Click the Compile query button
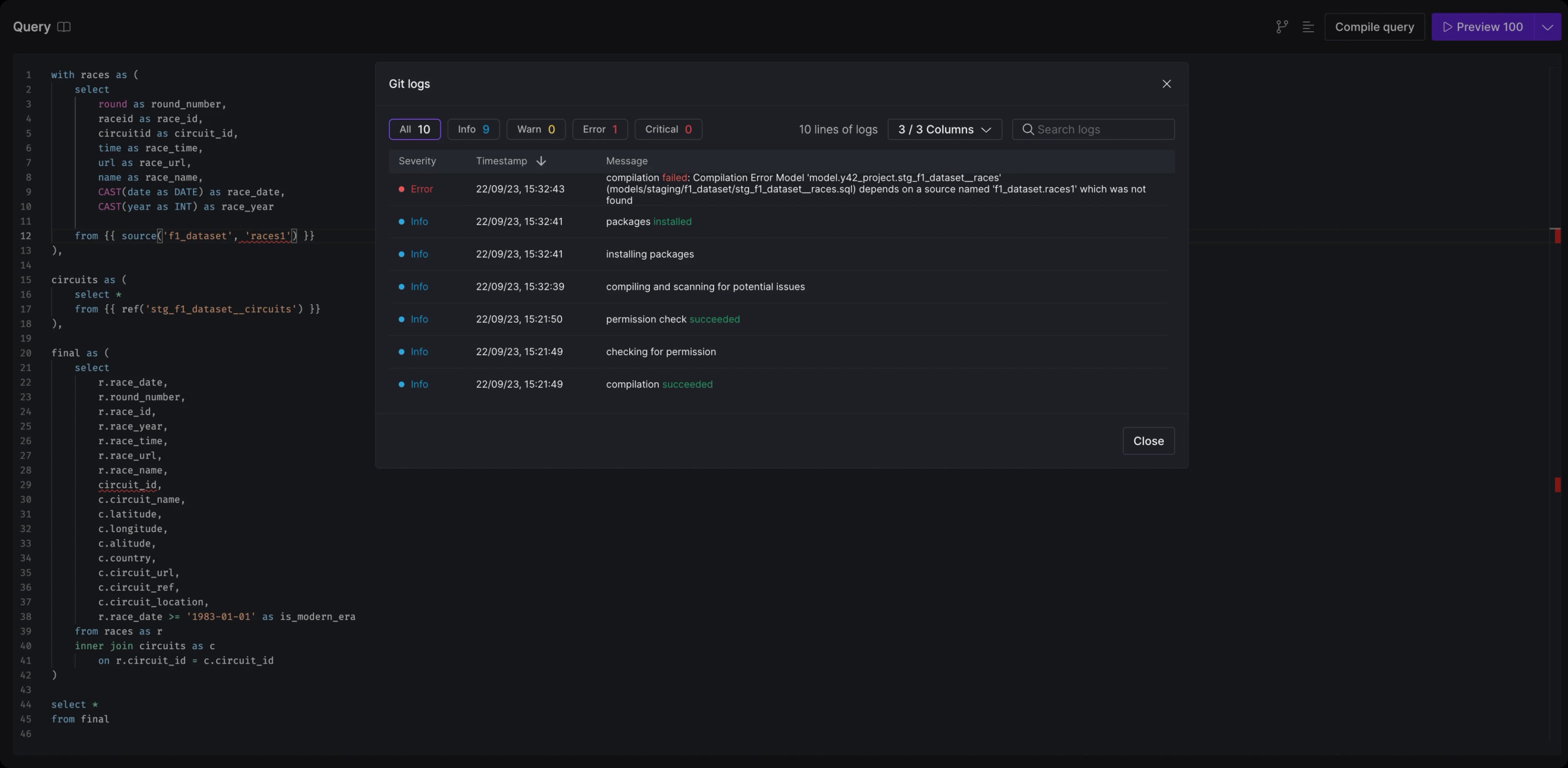Screen dimensions: 1568x768 click(1374, 27)
